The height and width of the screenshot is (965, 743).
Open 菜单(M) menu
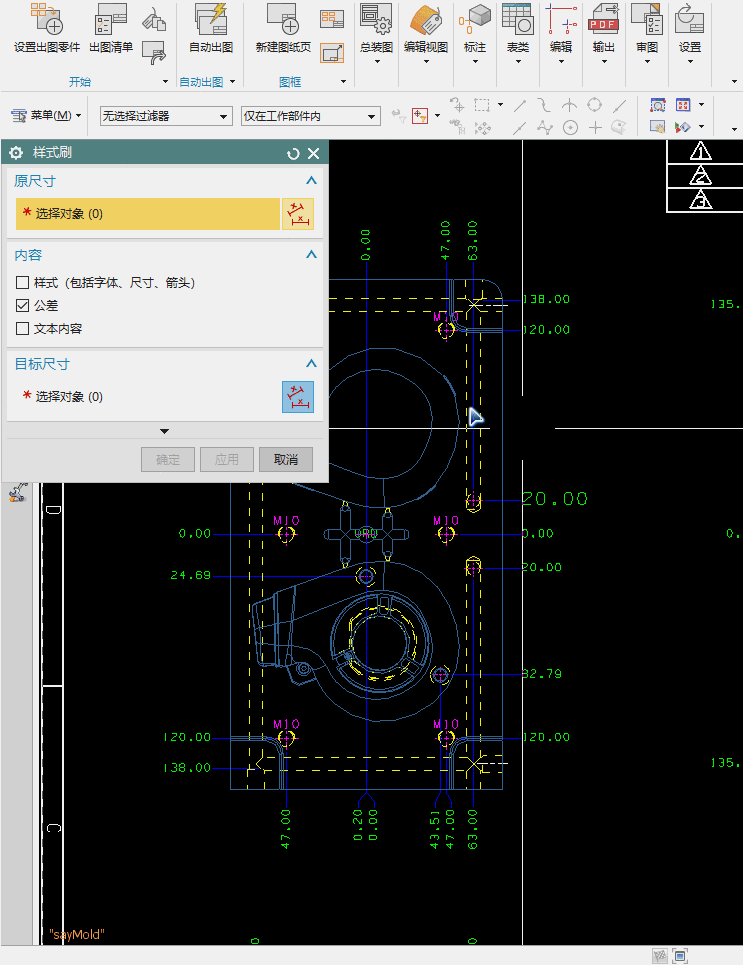(x=47, y=115)
